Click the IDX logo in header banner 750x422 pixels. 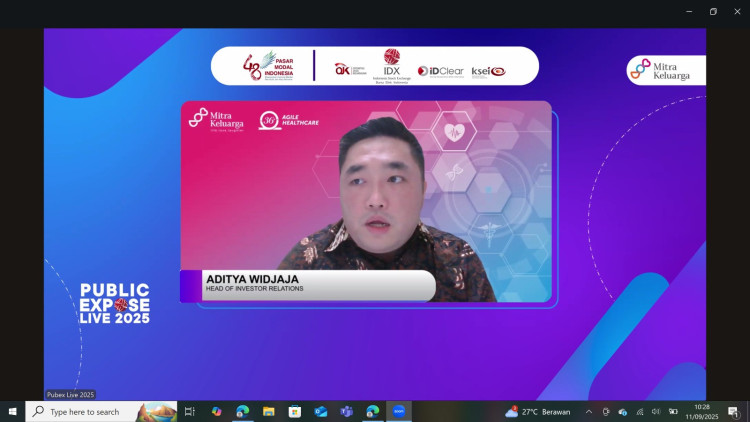392,66
